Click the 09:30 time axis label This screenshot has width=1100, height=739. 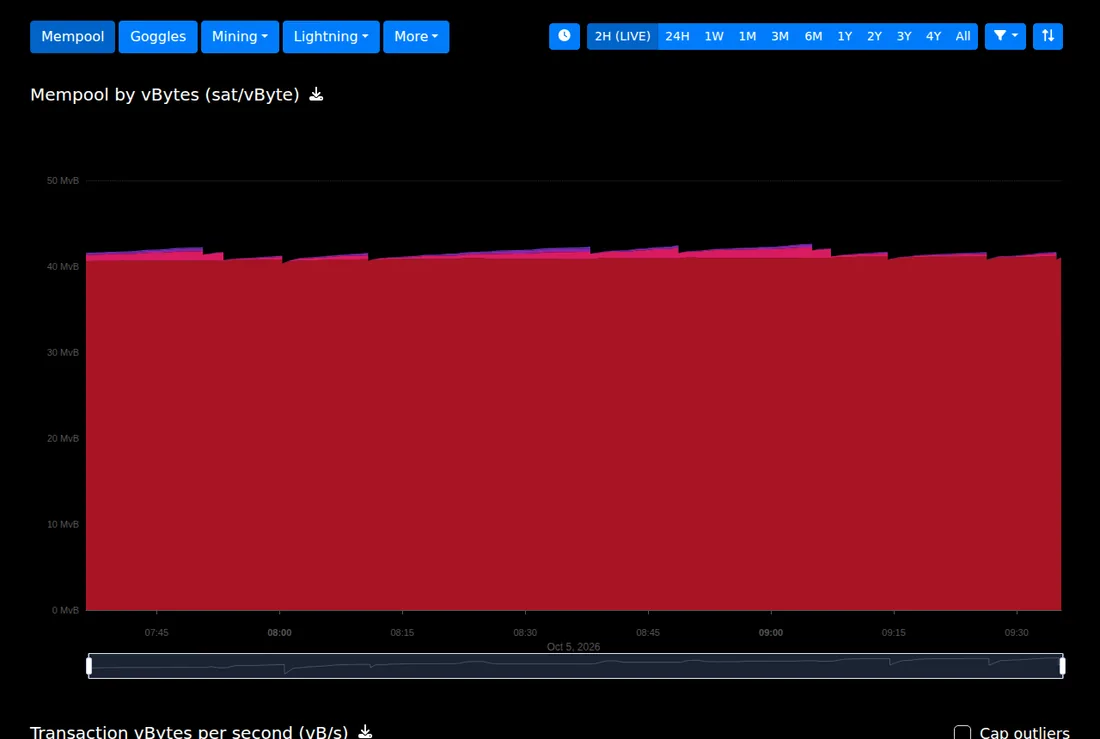[x=1016, y=632]
